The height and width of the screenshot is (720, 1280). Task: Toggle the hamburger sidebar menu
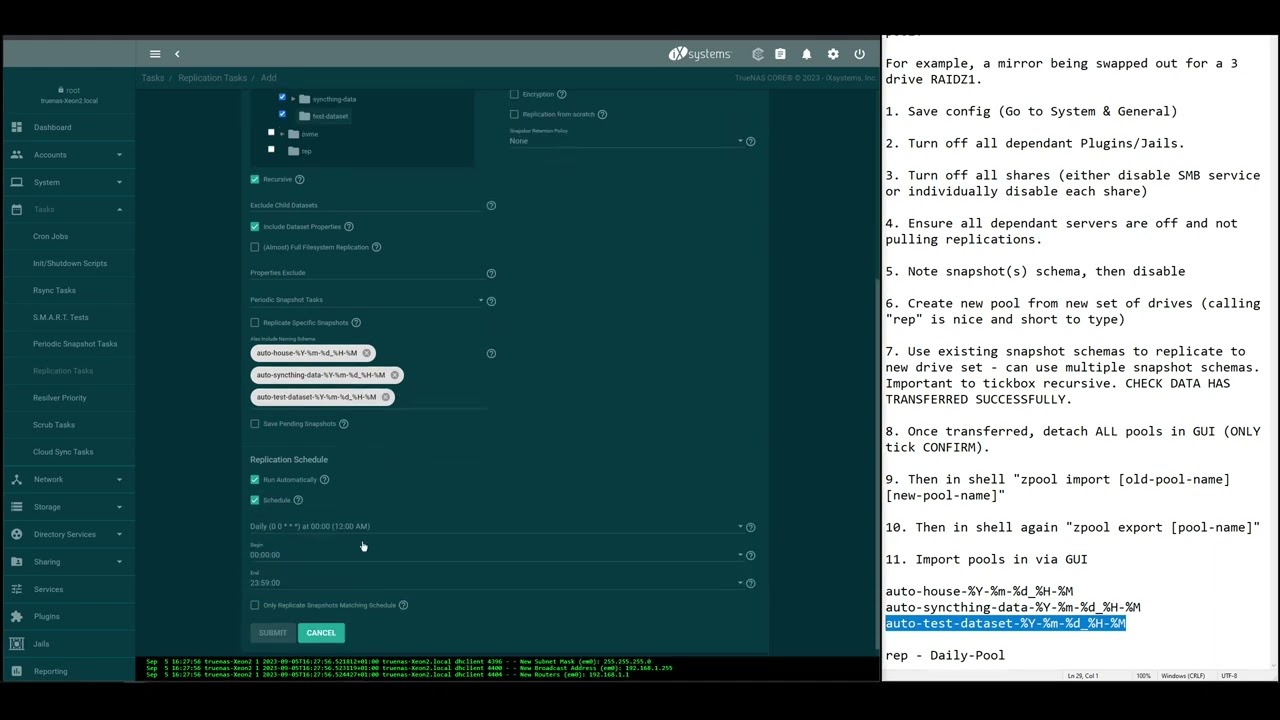155,54
